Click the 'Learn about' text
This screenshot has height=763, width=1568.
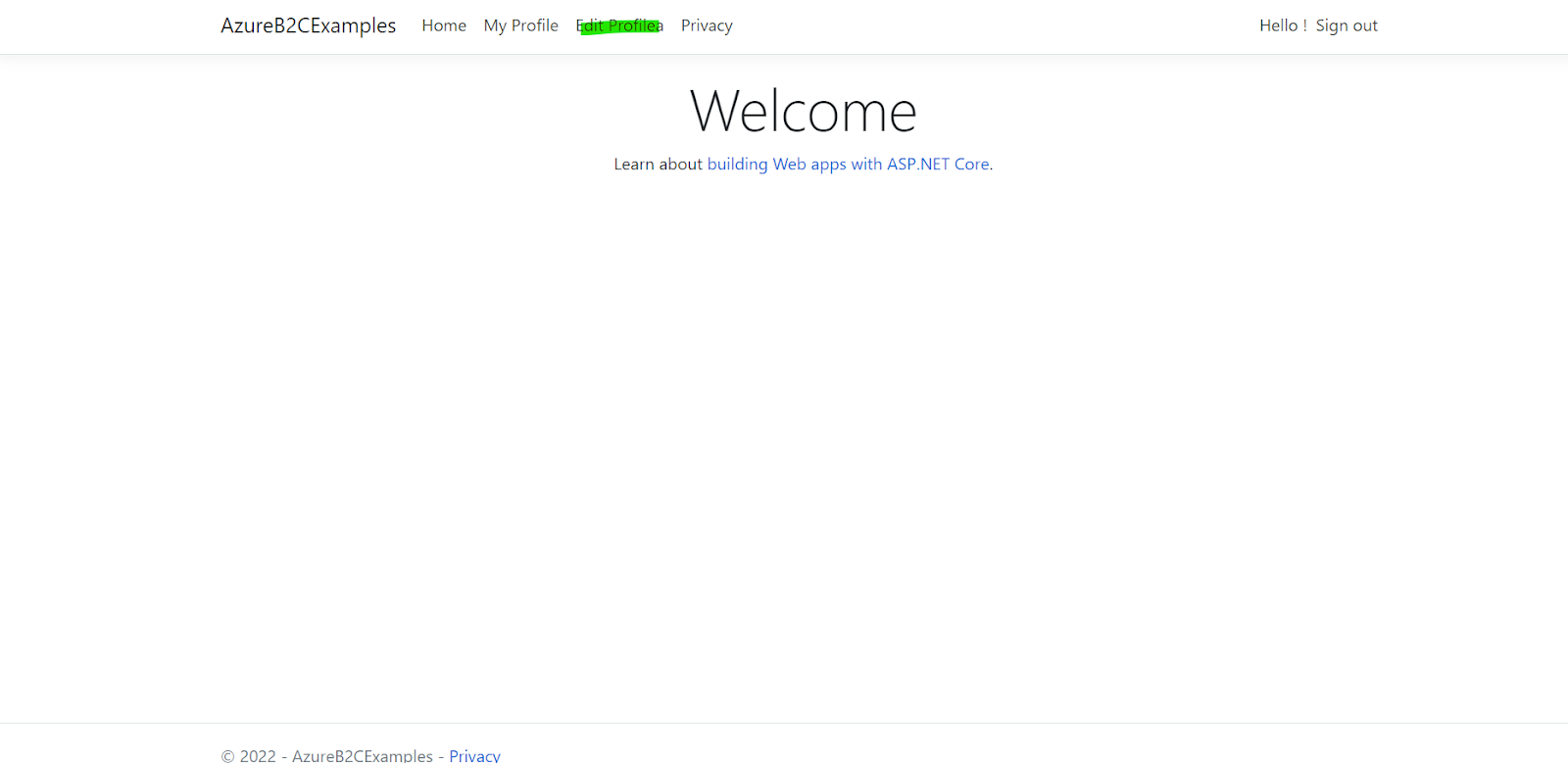659,164
